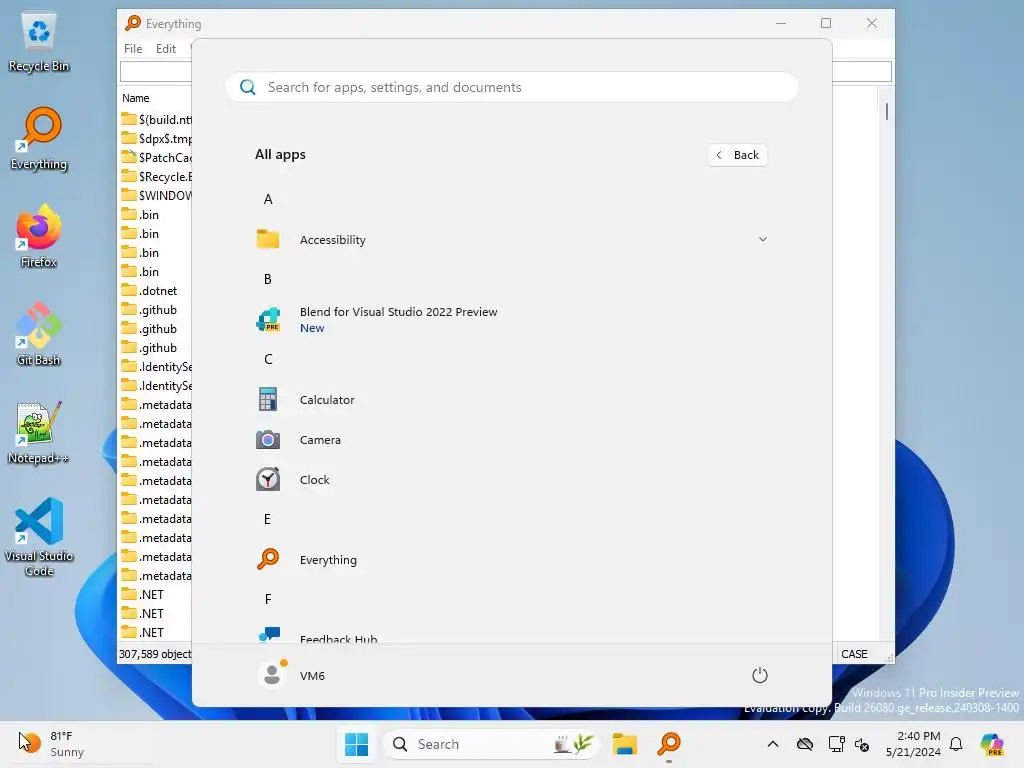Select the $PatchCache folder row
This screenshot has height=768, width=1024.
(156, 157)
